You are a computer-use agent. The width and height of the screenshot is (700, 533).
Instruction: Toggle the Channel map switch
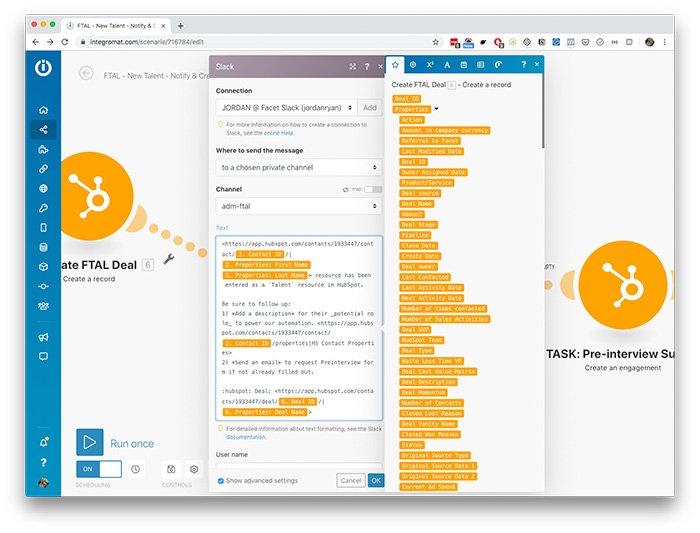click(373, 189)
